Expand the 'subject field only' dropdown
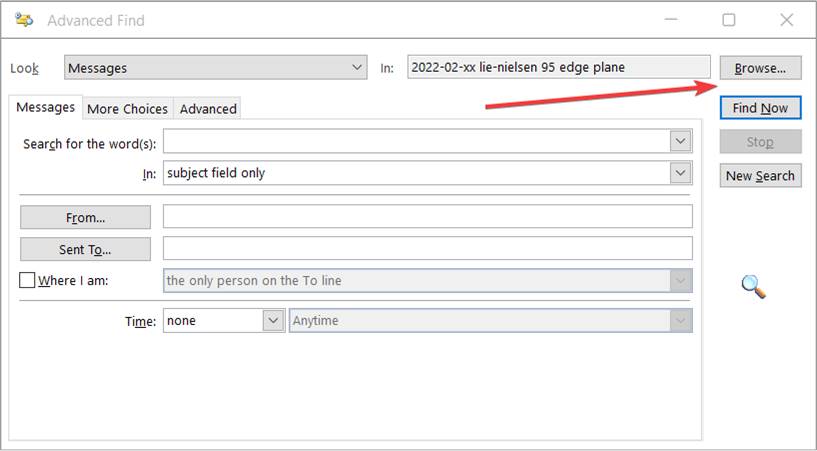 coord(681,173)
